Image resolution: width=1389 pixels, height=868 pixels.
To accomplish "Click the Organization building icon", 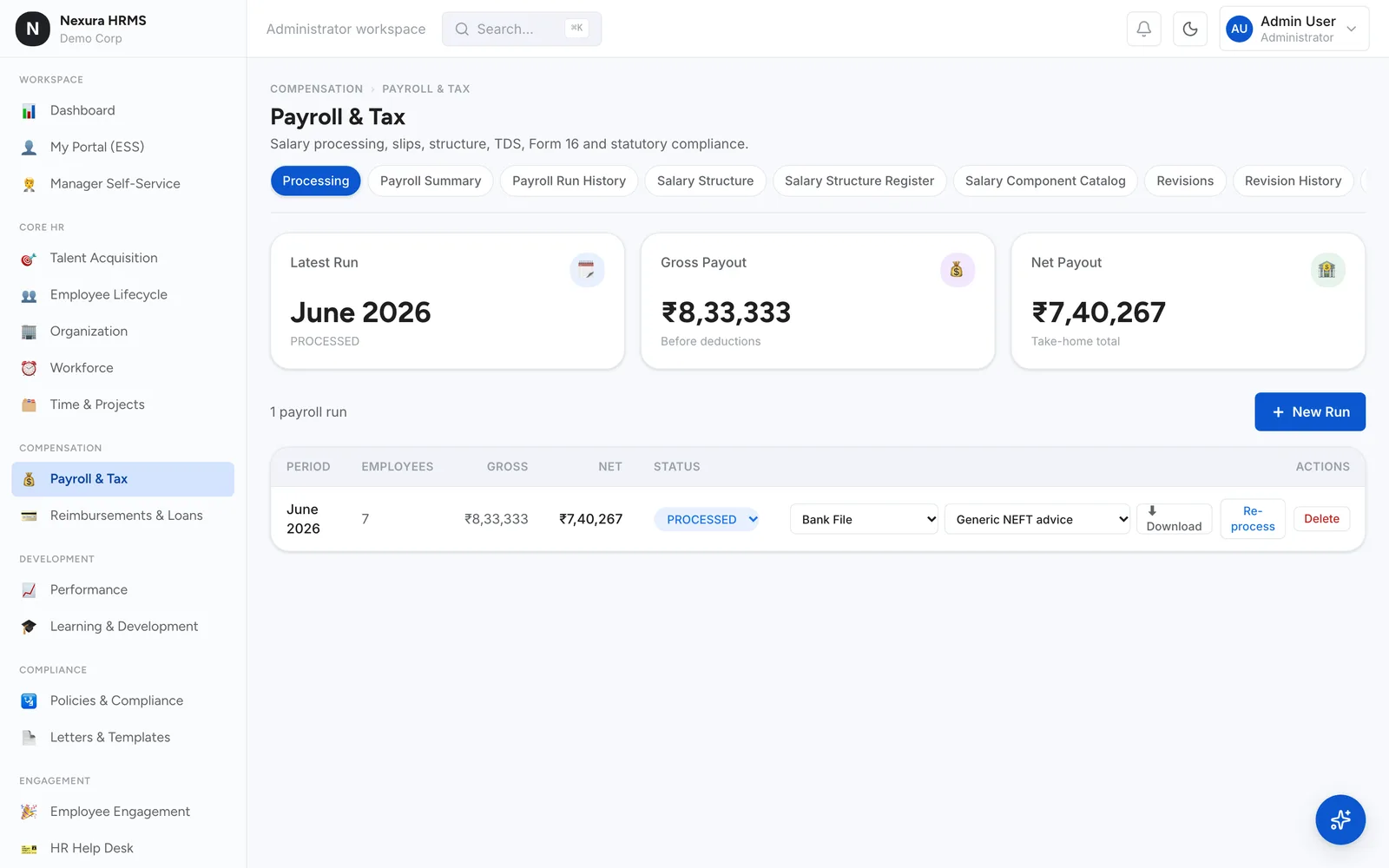I will coord(29,332).
